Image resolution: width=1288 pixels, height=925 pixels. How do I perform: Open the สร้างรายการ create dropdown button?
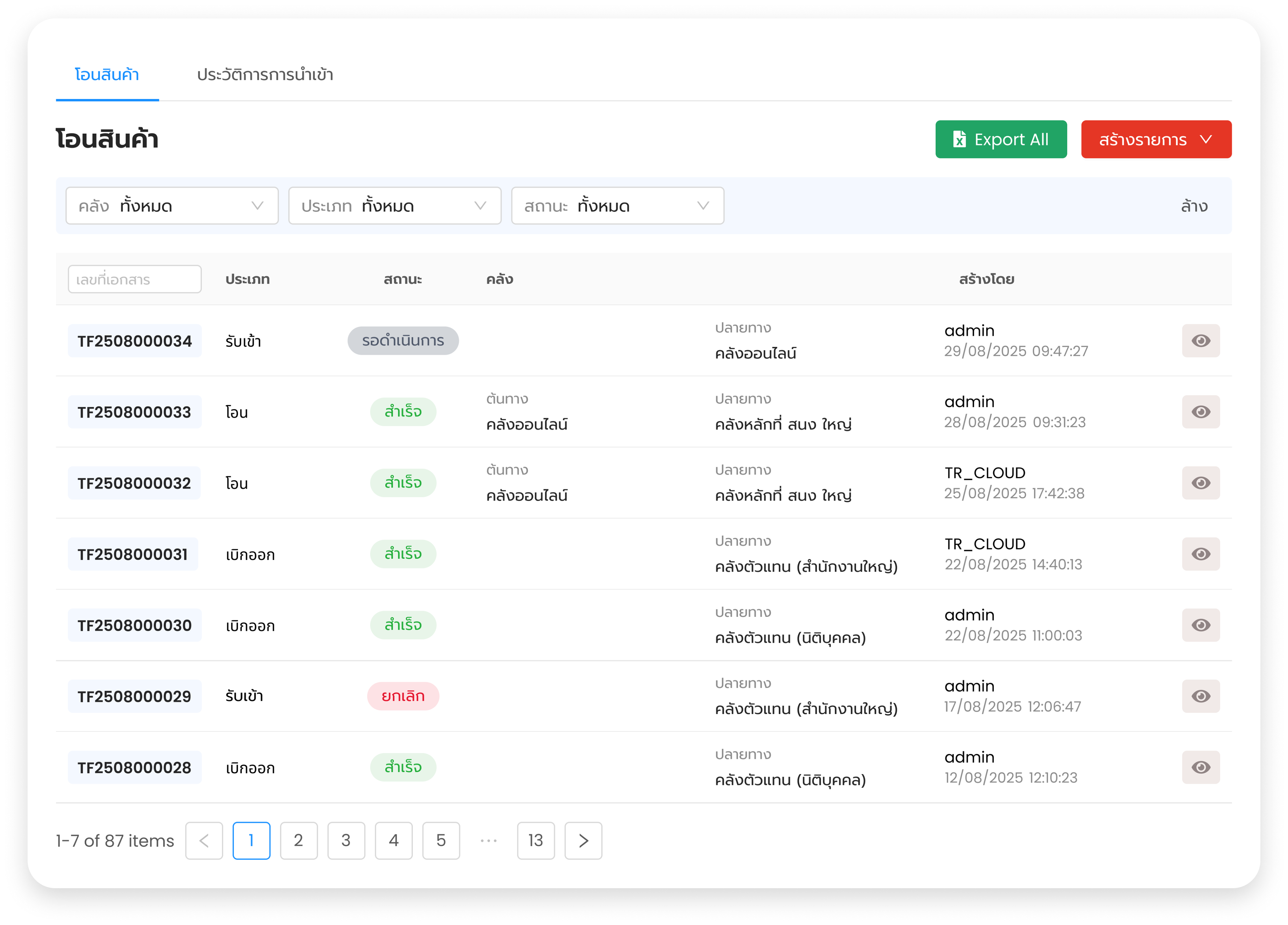[x=1156, y=139]
